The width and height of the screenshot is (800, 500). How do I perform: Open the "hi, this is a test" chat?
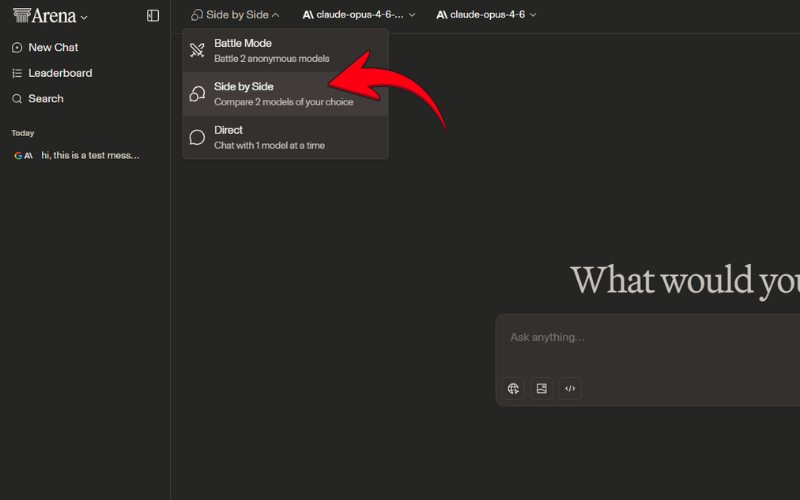[88, 155]
